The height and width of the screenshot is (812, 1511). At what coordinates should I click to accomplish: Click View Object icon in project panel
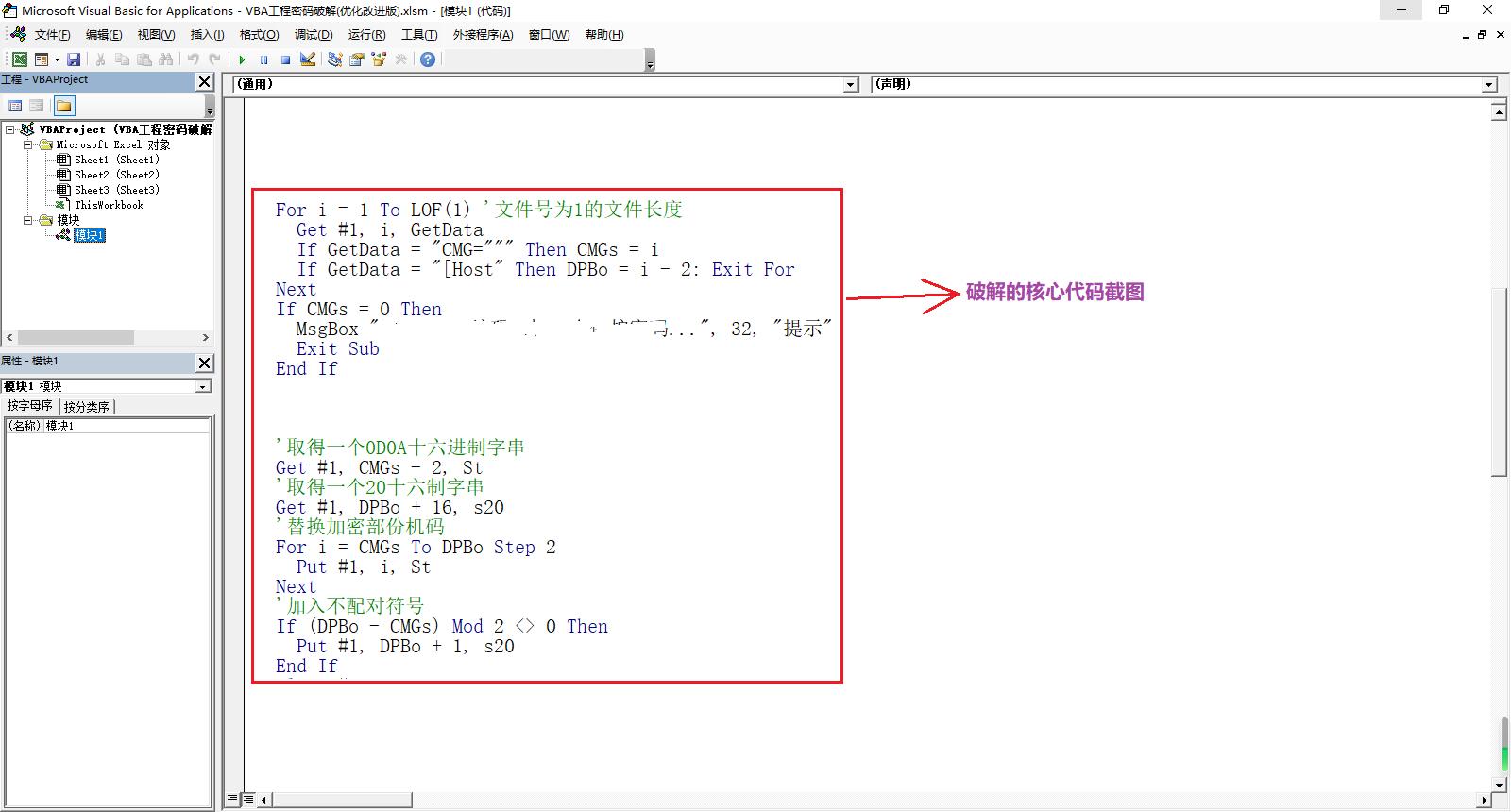coord(37,106)
